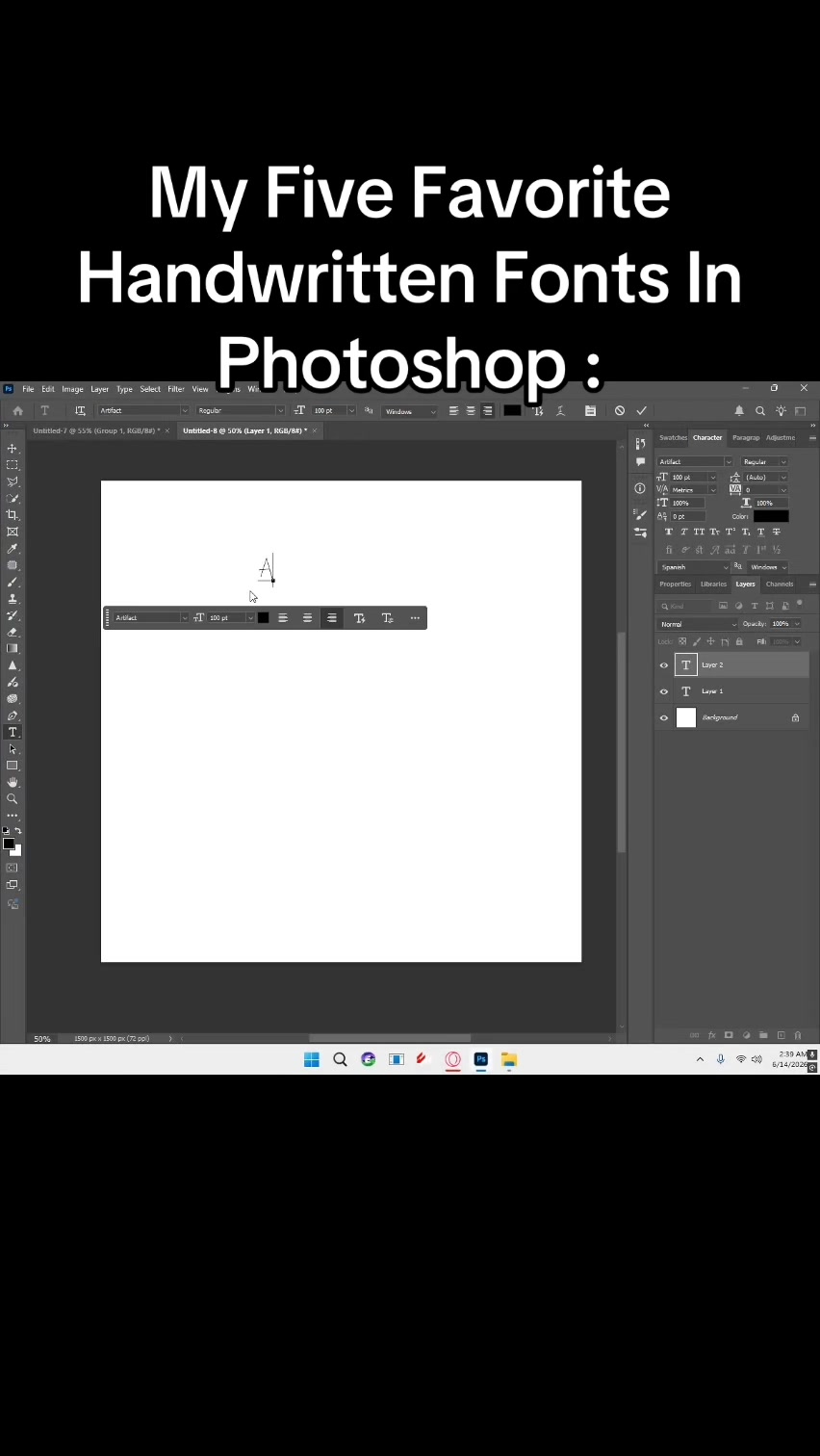
Task: Open Artifact font dropdown in Character panel
Action: click(729, 462)
